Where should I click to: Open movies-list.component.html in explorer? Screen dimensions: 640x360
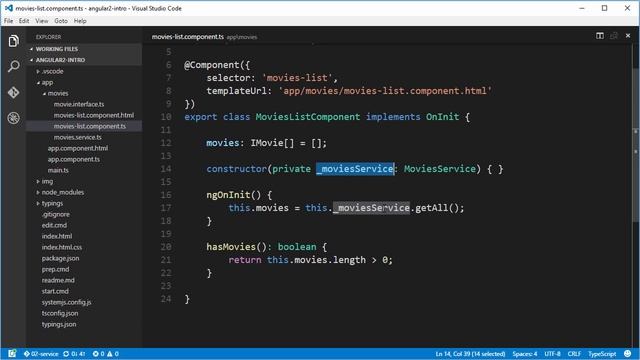93,115
